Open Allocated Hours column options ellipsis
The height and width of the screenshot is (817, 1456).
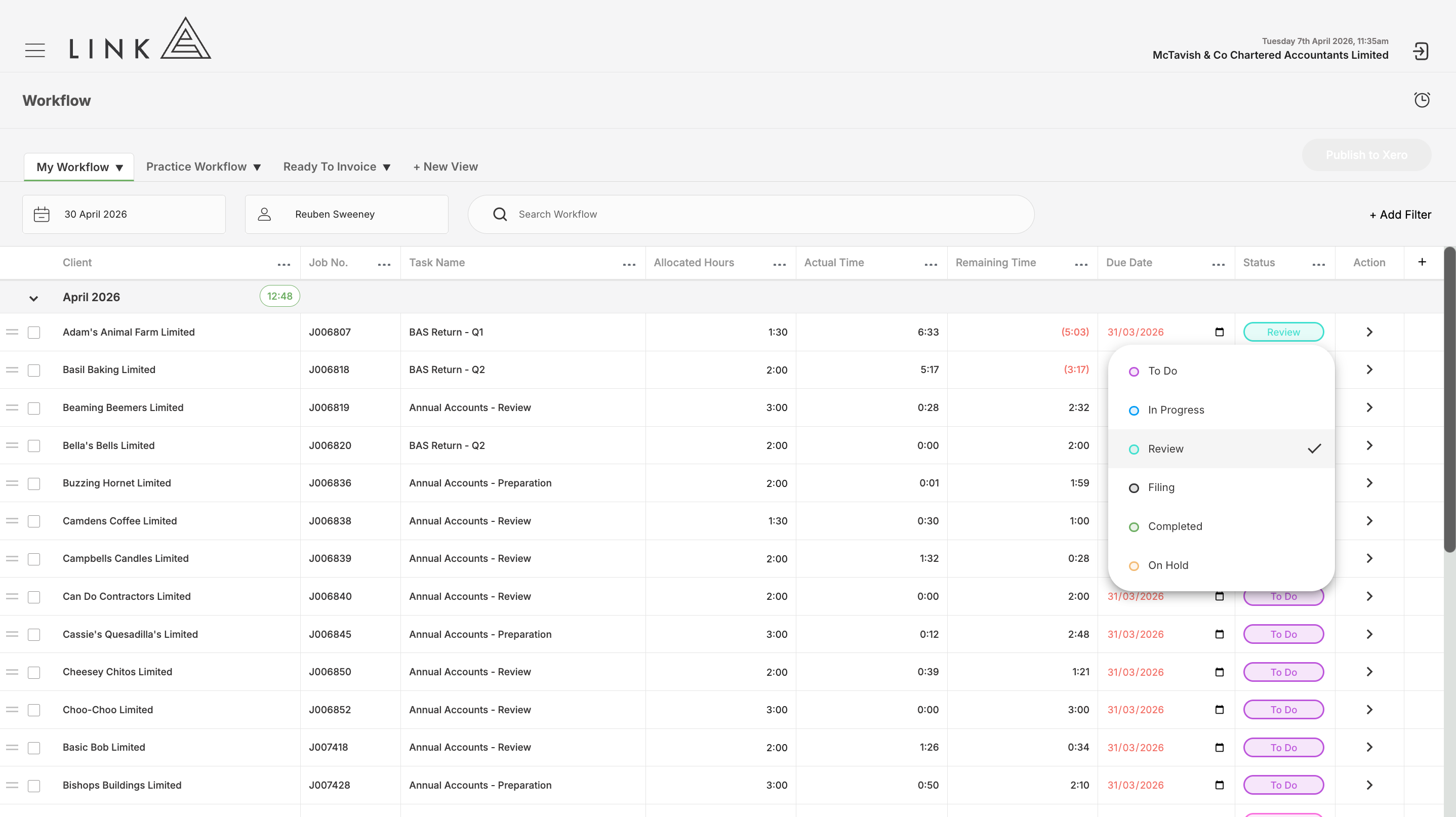click(780, 264)
